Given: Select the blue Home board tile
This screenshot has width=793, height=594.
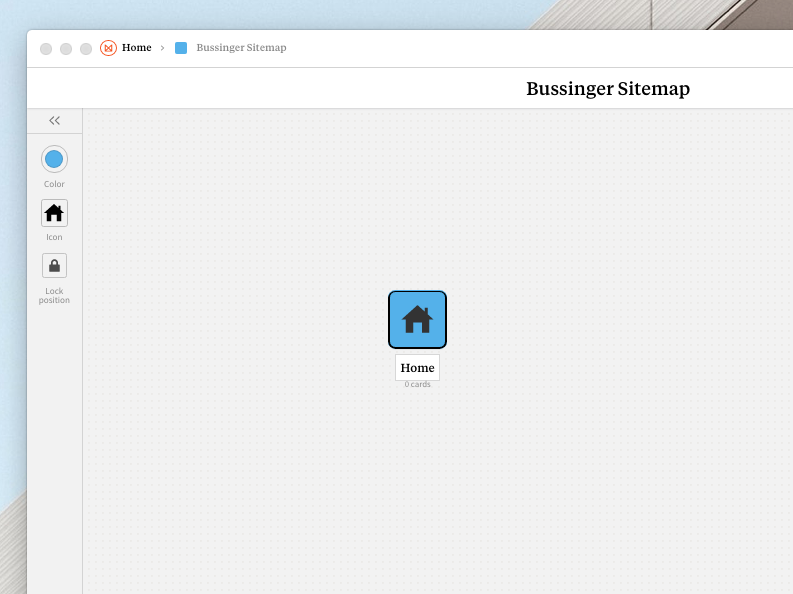Looking at the screenshot, I should pos(417,319).
